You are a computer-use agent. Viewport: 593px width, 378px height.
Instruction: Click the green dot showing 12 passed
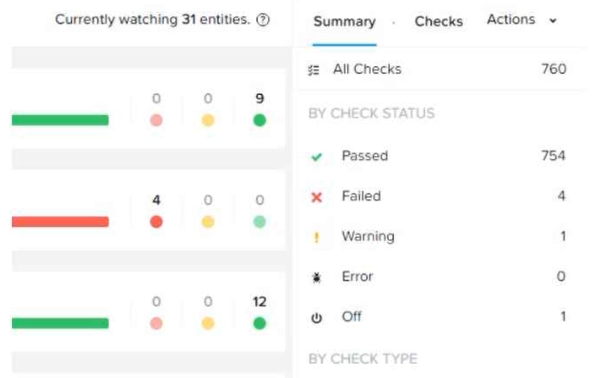[259, 324]
